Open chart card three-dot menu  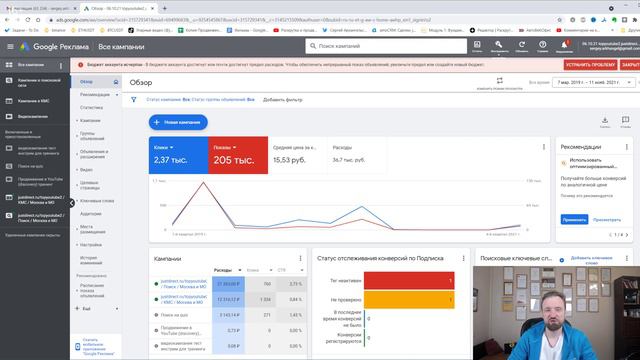coord(544,147)
